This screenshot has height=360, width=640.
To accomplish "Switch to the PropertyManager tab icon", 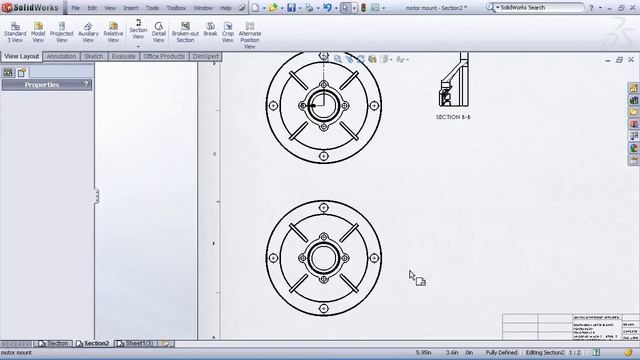I will click(22, 73).
